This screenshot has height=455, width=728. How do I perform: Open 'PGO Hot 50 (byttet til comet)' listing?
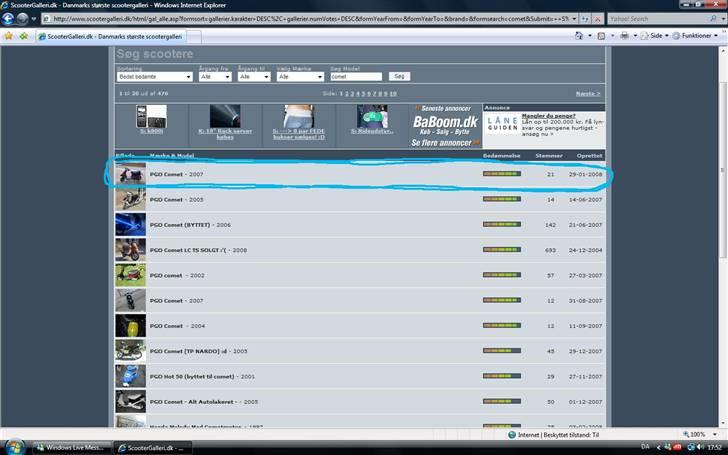click(x=202, y=377)
